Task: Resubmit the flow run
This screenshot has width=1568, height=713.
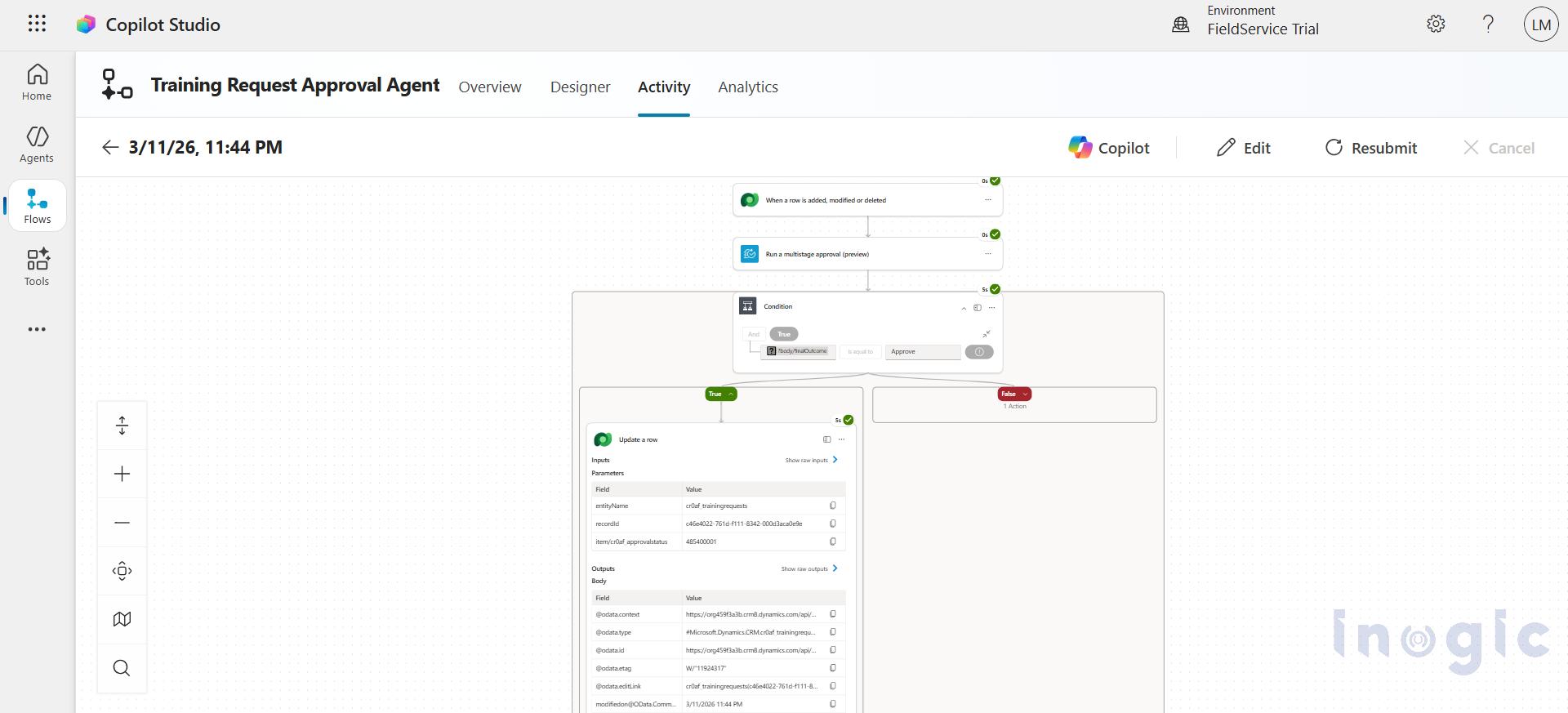Action: [1371, 148]
